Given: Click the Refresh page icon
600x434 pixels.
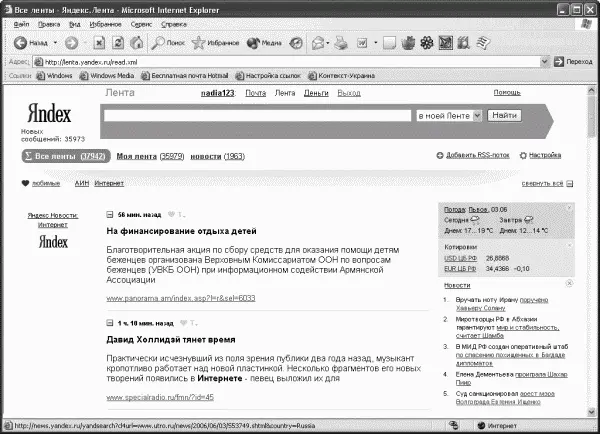Looking at the screenshot, I should (118, 42).
